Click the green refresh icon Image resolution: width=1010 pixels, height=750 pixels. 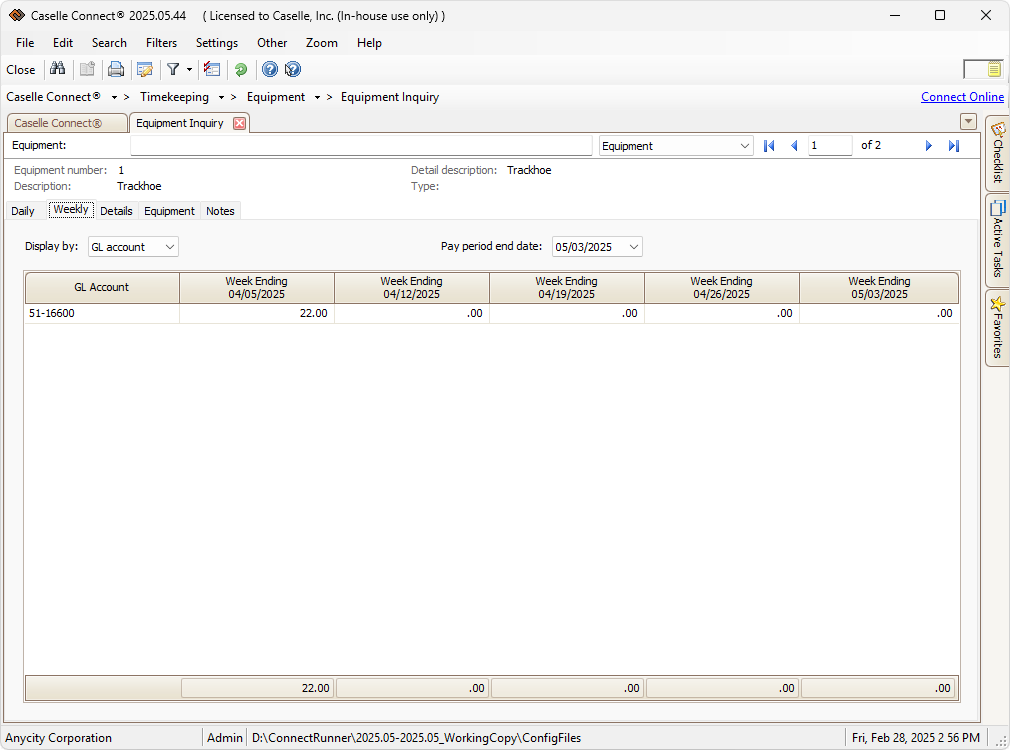point(240,69)
